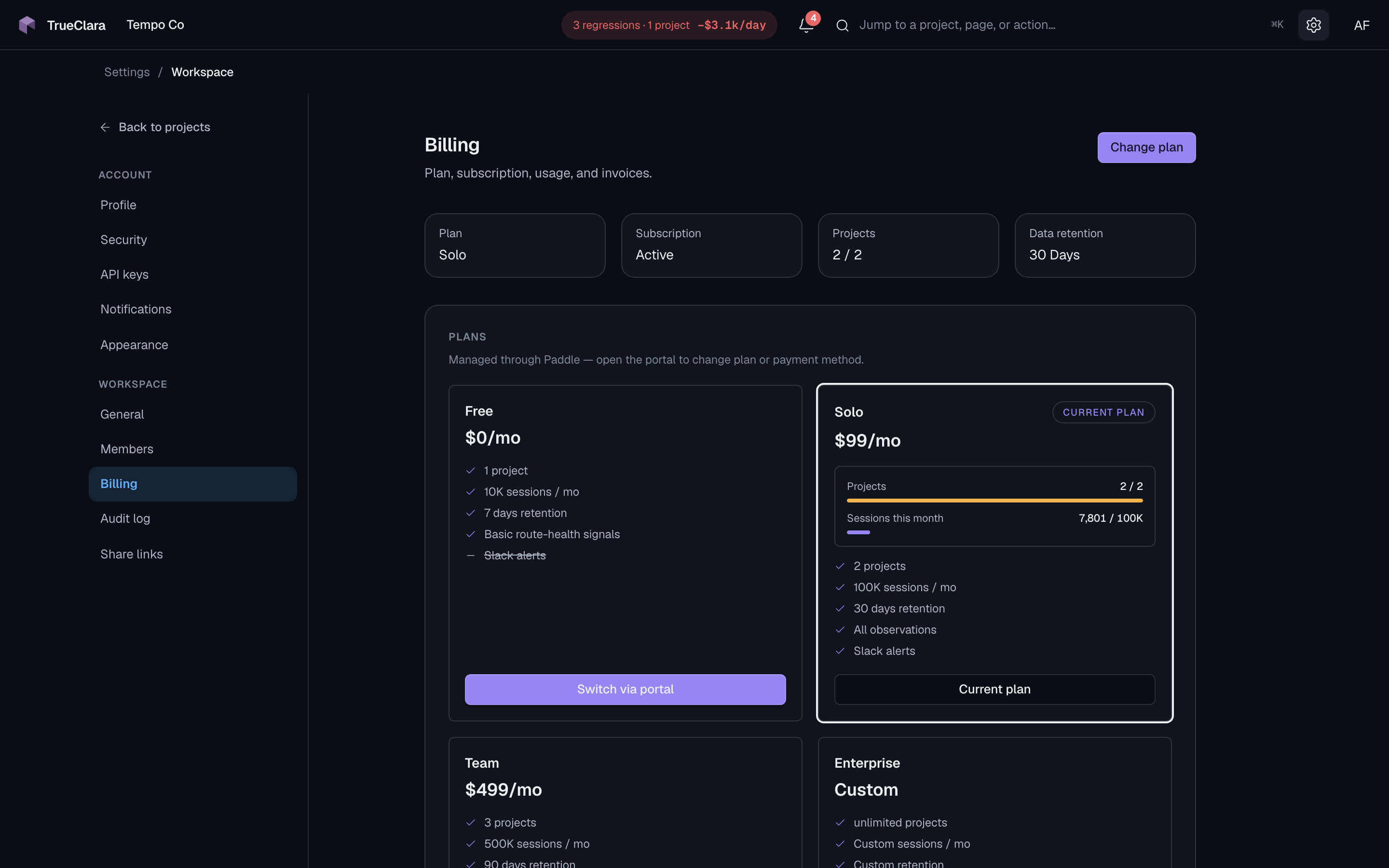This screenshot has width=1389, height=868.
Task: Click the Managed through Paddle description
Action: (x=655, y=360)
